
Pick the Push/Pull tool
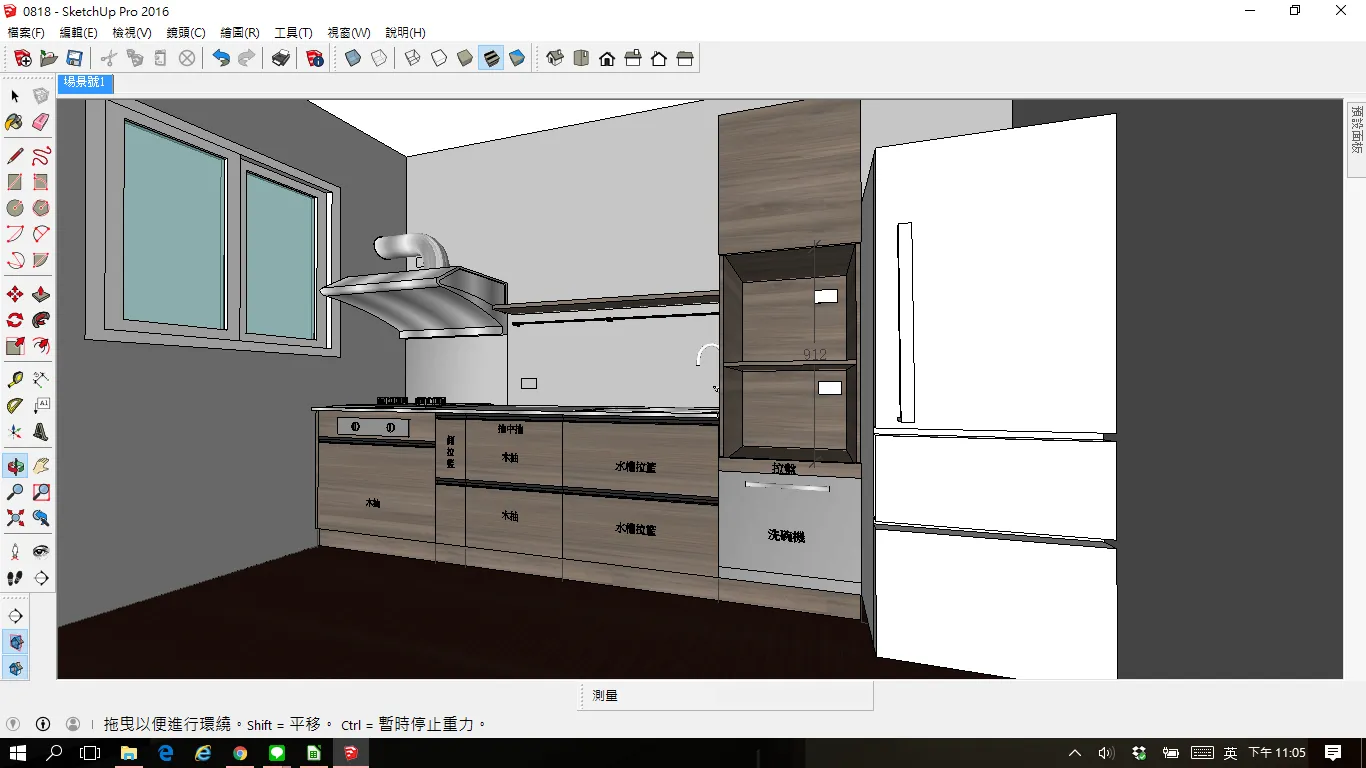click(x=40, y=295)
